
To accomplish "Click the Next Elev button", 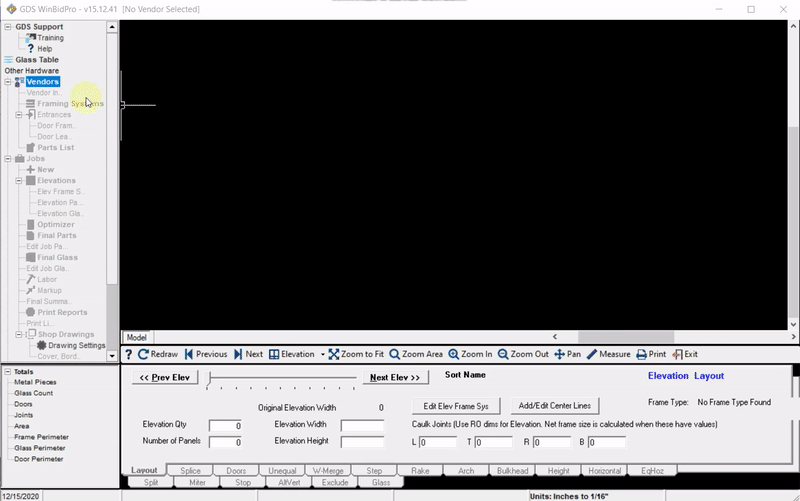I will [395, 378].
